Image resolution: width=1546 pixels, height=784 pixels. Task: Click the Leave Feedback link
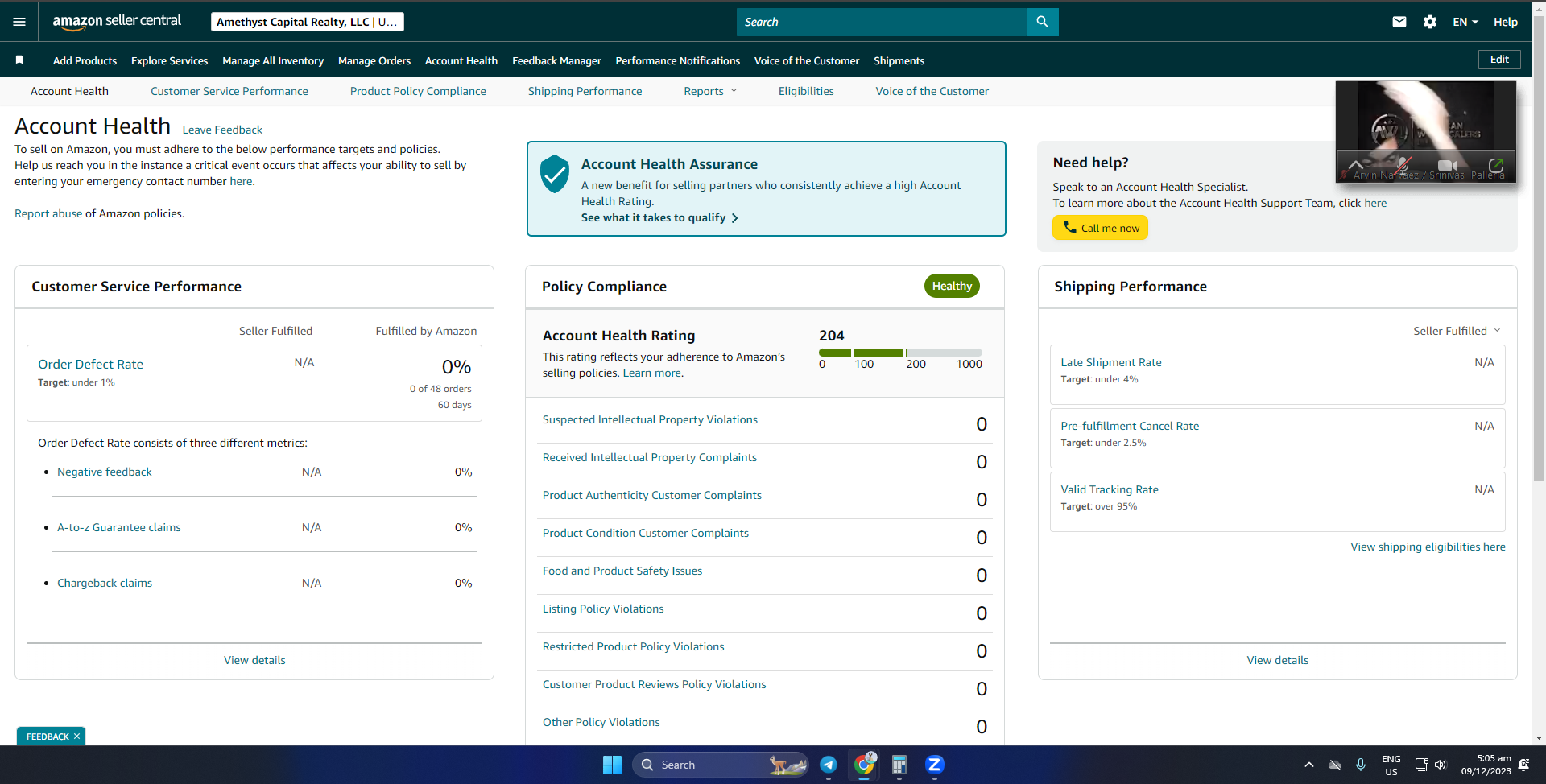point(222,130)
